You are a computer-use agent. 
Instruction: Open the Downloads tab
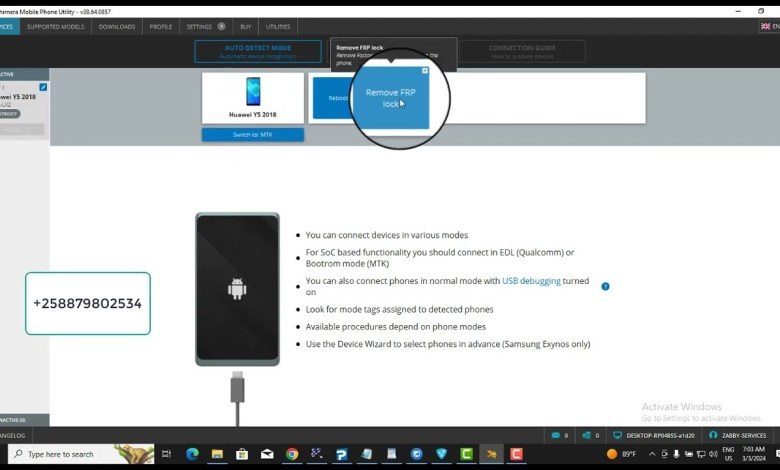117,27
